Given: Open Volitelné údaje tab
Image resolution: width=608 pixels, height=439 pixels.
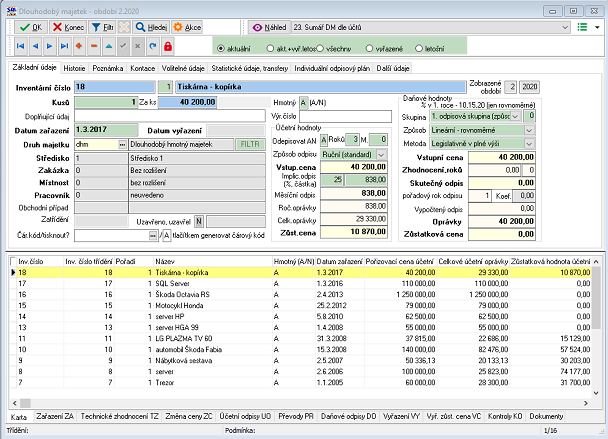Looking at the screenshot, I should (x=183, y=68).
